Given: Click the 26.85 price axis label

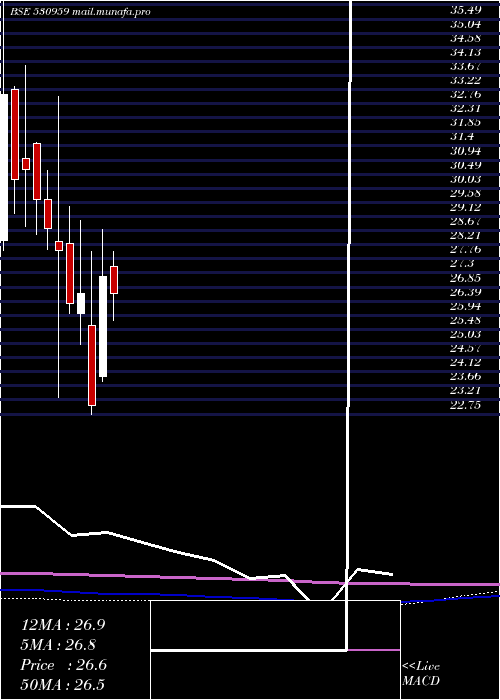Looking at the screenshot, I should (465, 278).
